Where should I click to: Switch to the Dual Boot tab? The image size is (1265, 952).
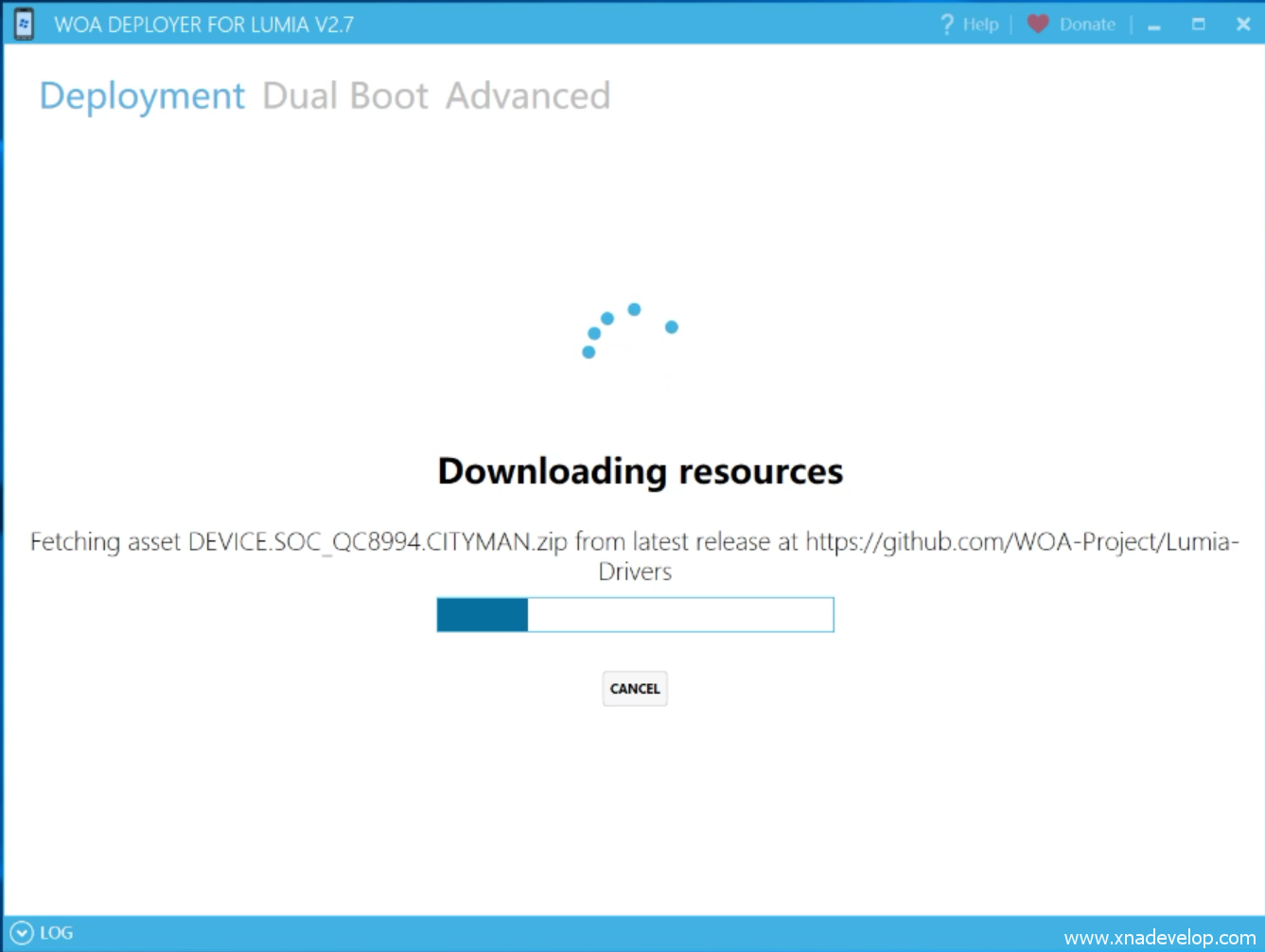point(345,97)
